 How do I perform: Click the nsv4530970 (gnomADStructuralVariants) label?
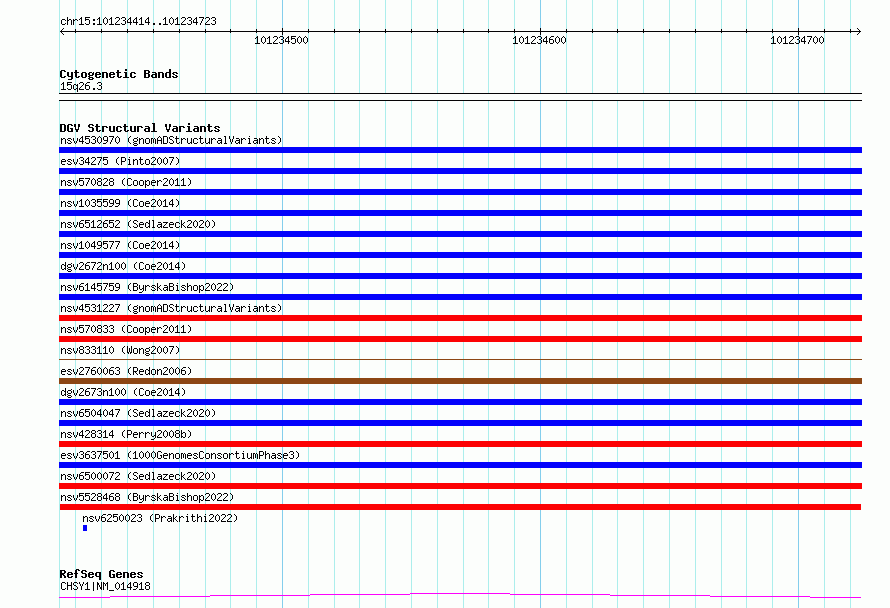tap(171, 140)
